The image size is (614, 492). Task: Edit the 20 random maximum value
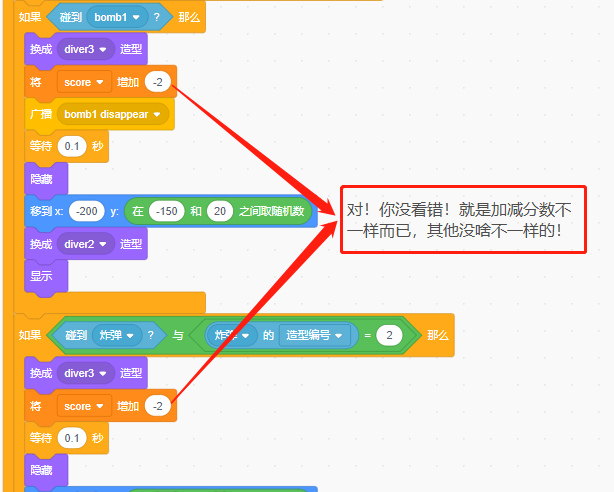[x=220, y=212]
